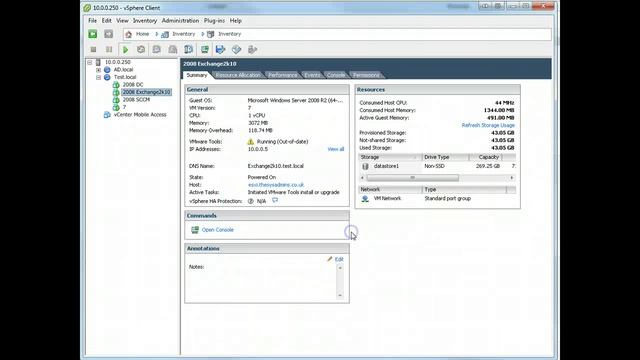Image resolution: width=640 pixels, height=360 pixels.
Task: Collapse the Test.local resource pool node
Action: tap(98, 77)
